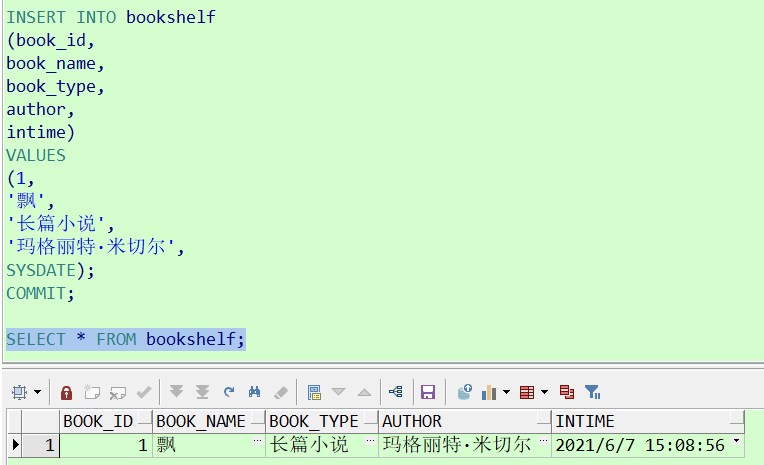Click the 2021/6/7 15:08:56 intime cell
The width and height of the screenshot is (764, 465).
[648, 445]
